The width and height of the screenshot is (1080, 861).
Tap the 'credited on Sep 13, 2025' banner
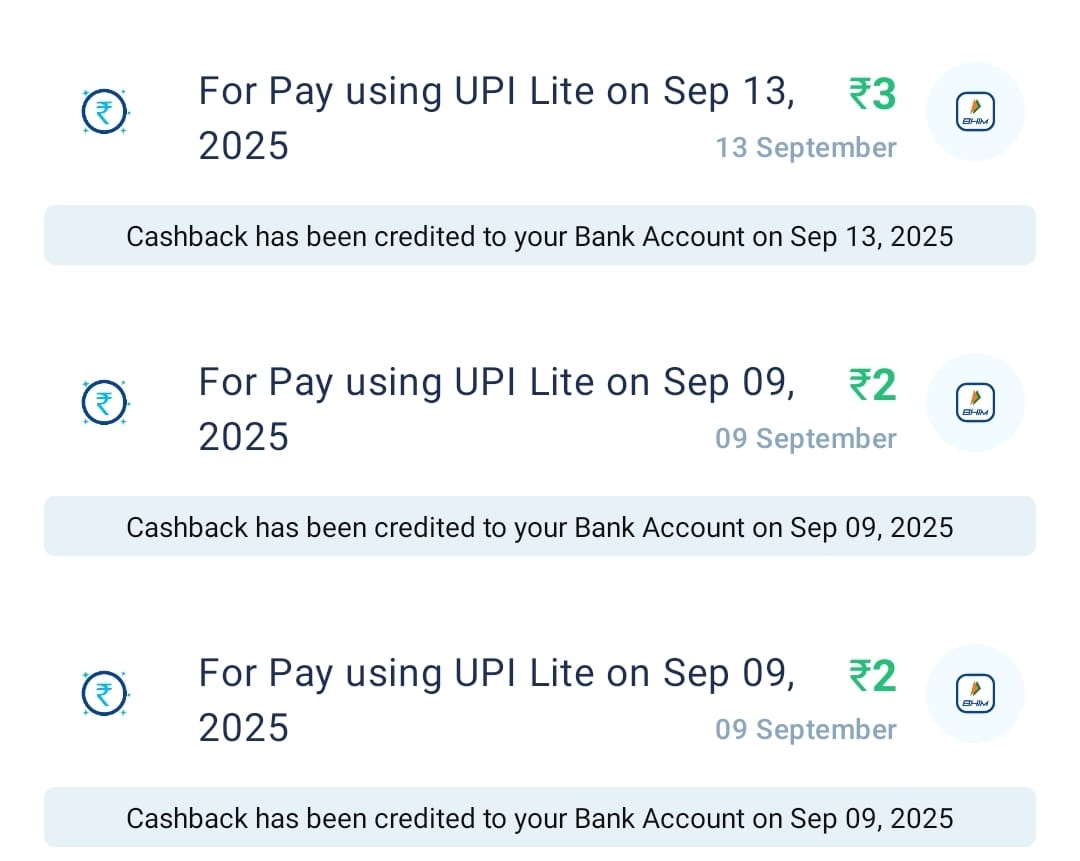[x=540, y=236]
